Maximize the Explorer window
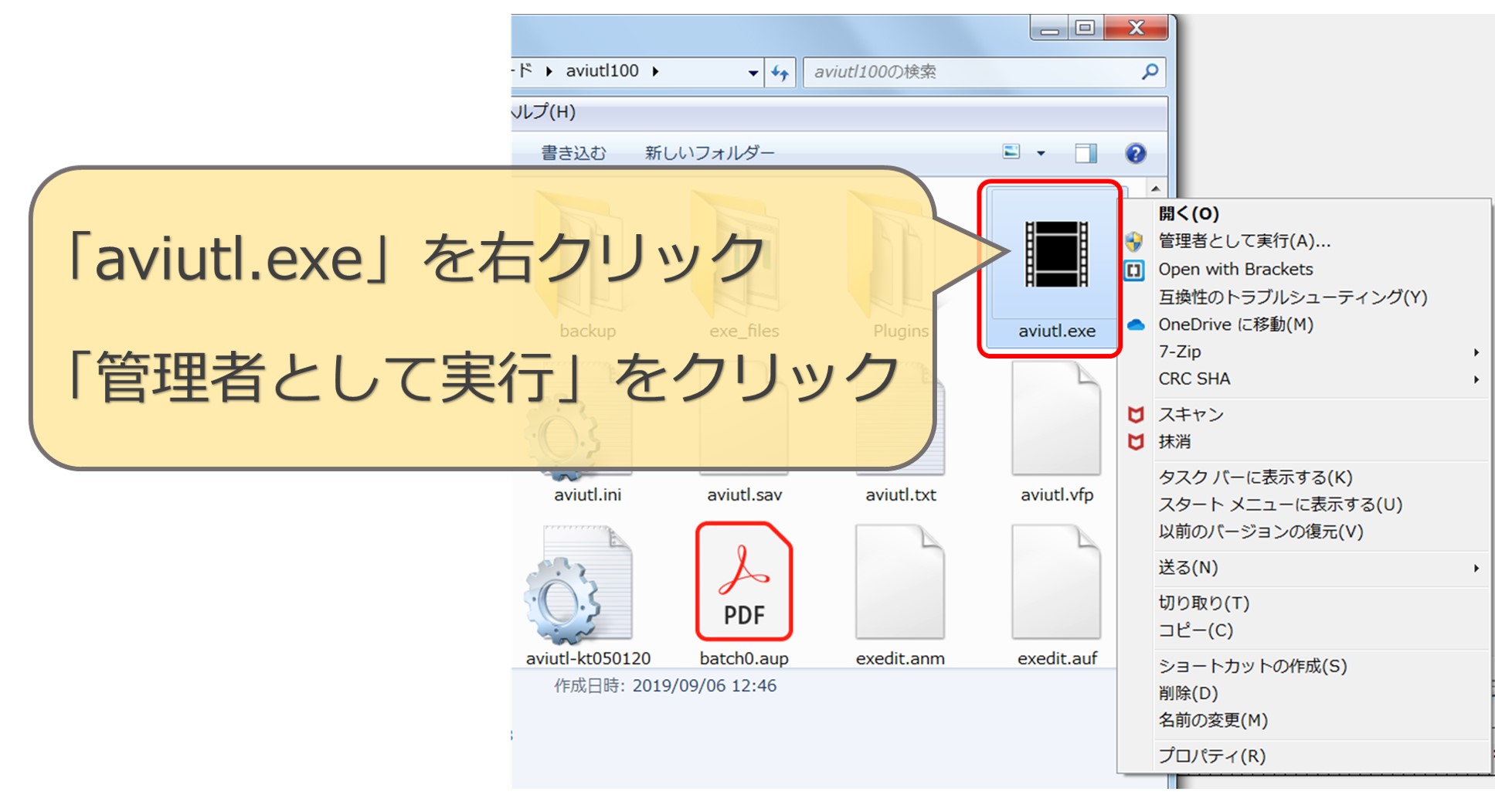 (1086, 29)
